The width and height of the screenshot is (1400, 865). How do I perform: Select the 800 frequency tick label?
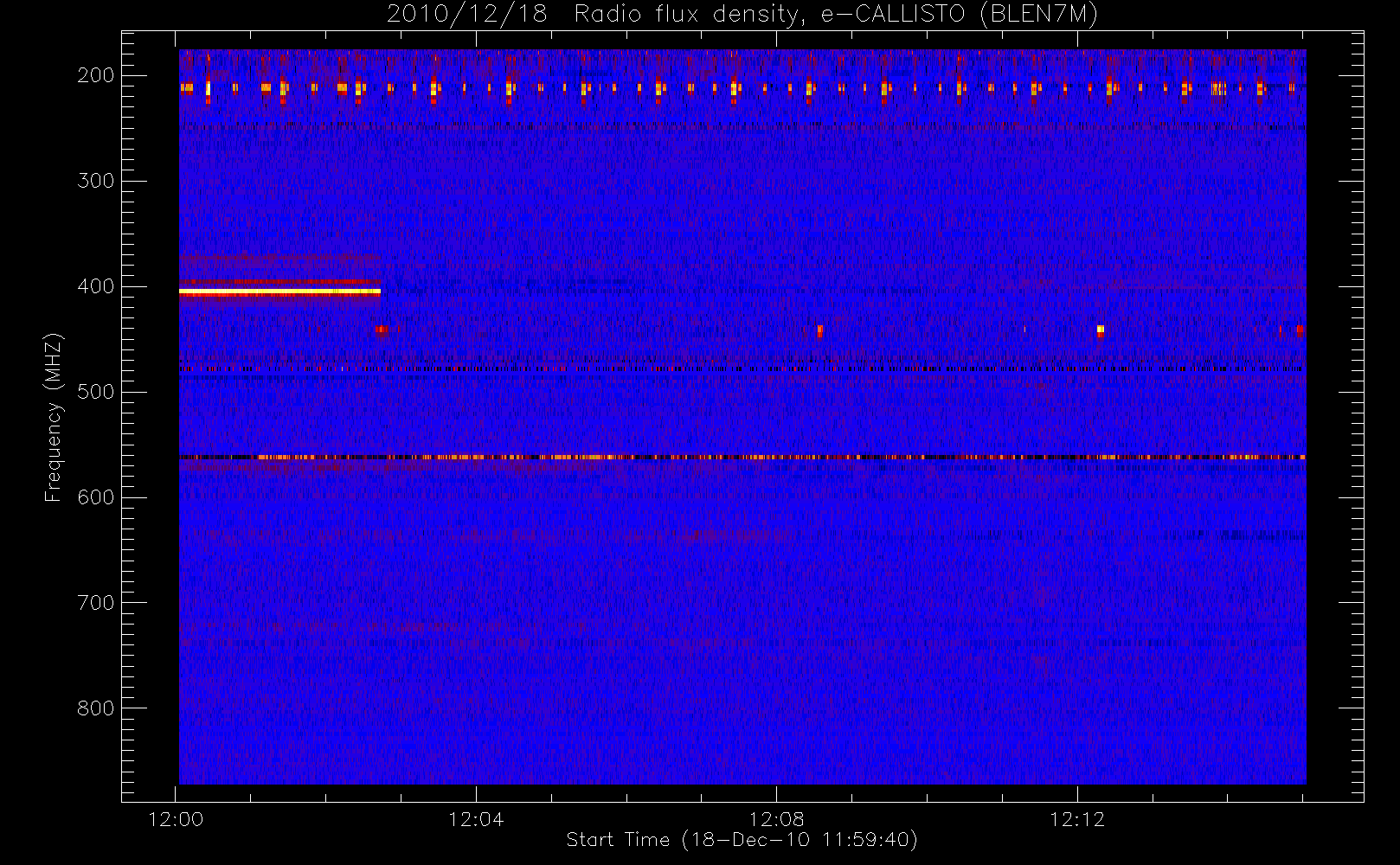(x=96, y=708)
